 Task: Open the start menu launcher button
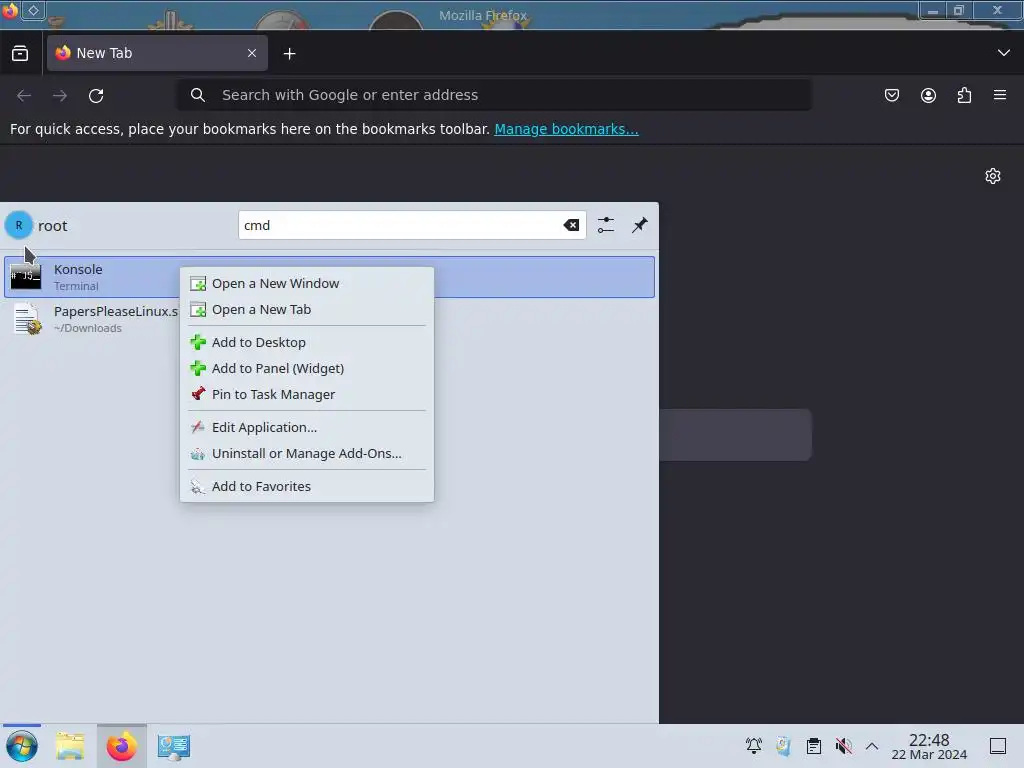point(22,746)
